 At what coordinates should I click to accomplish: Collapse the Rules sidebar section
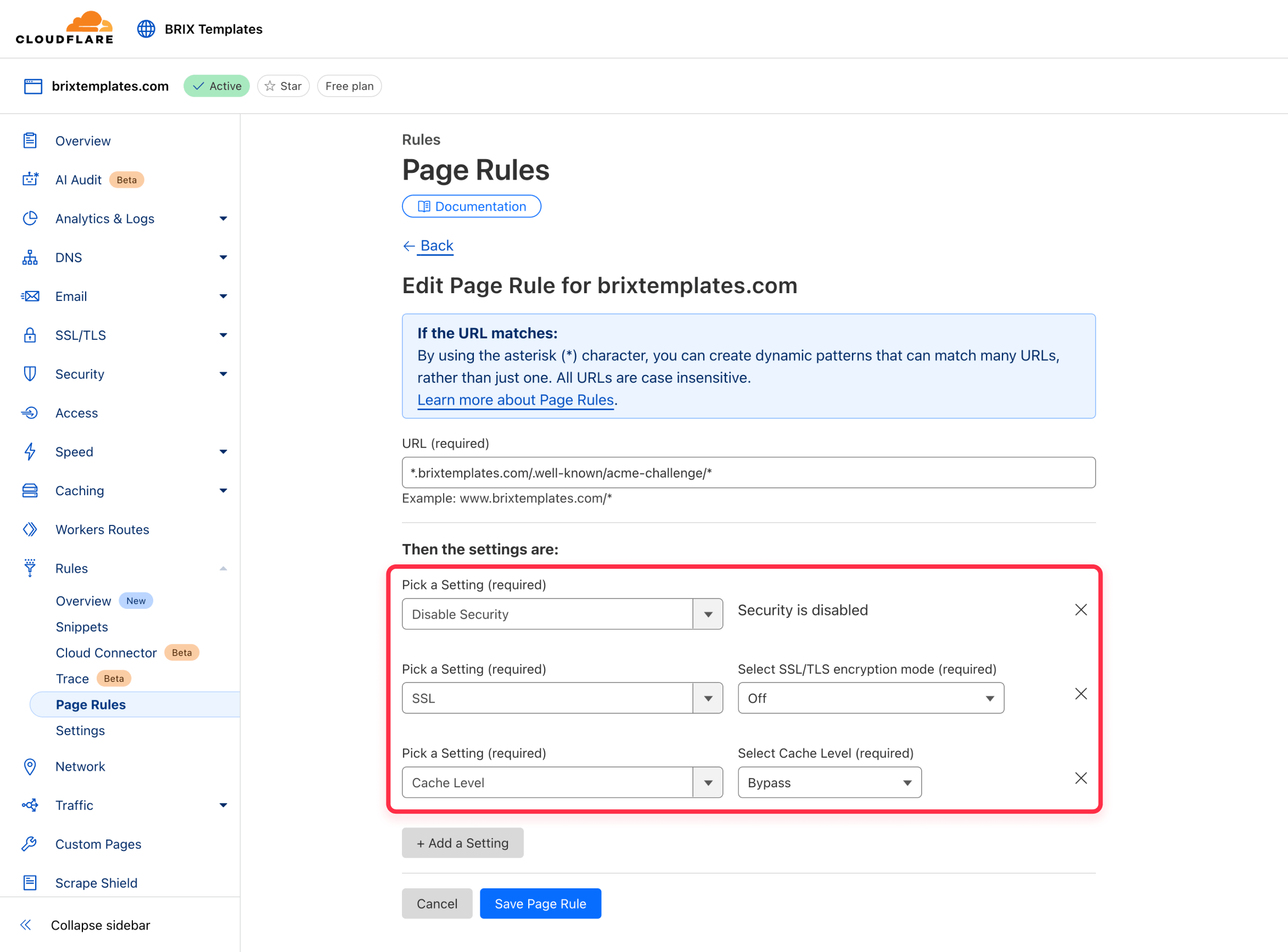tap(223, 568)
